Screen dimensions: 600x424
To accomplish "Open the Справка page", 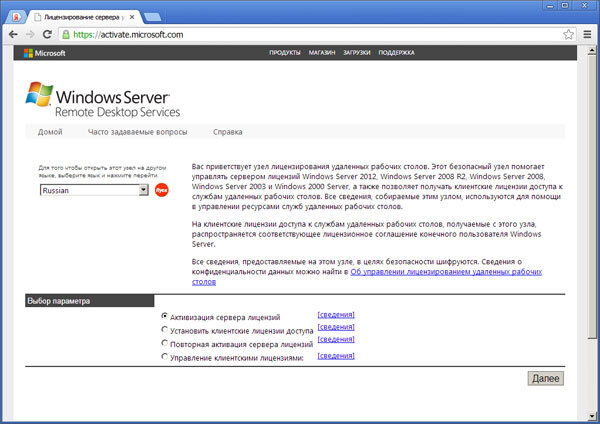I will [228, 132].
